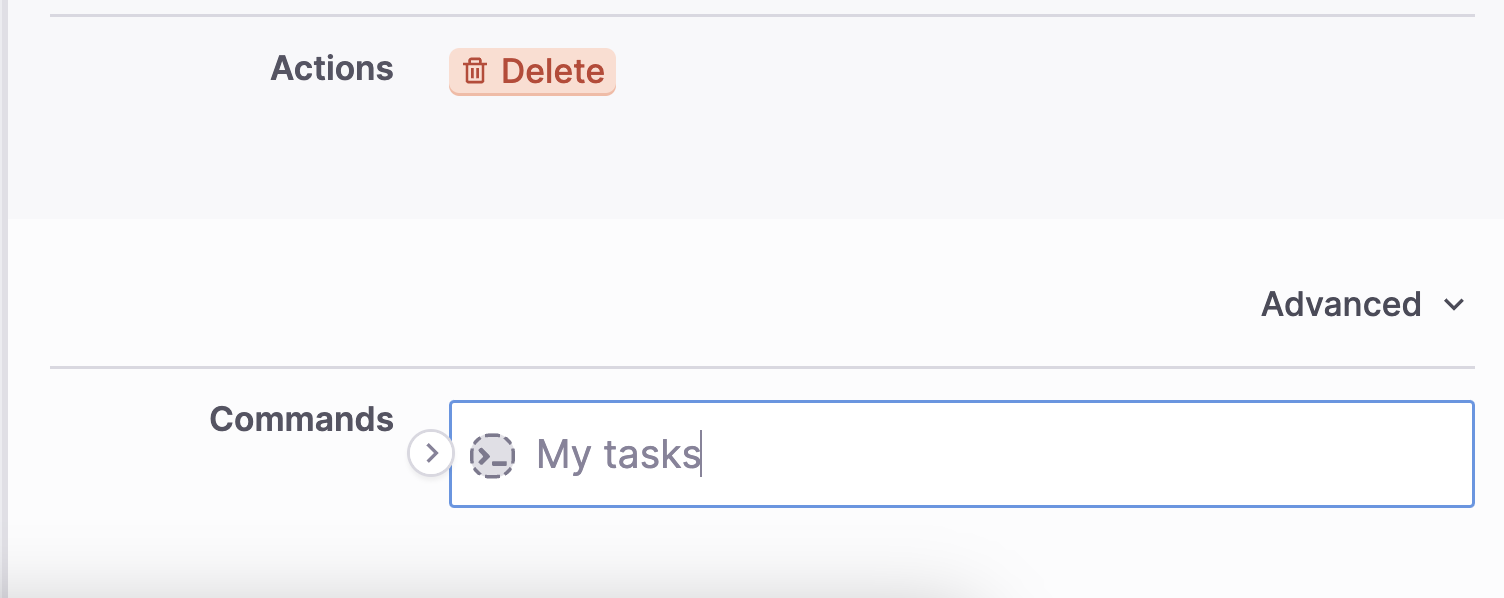Viewport: 1504px width, 598px height.
Task: Expand the Commands row using its round arrow
Action: click(431, 454)
